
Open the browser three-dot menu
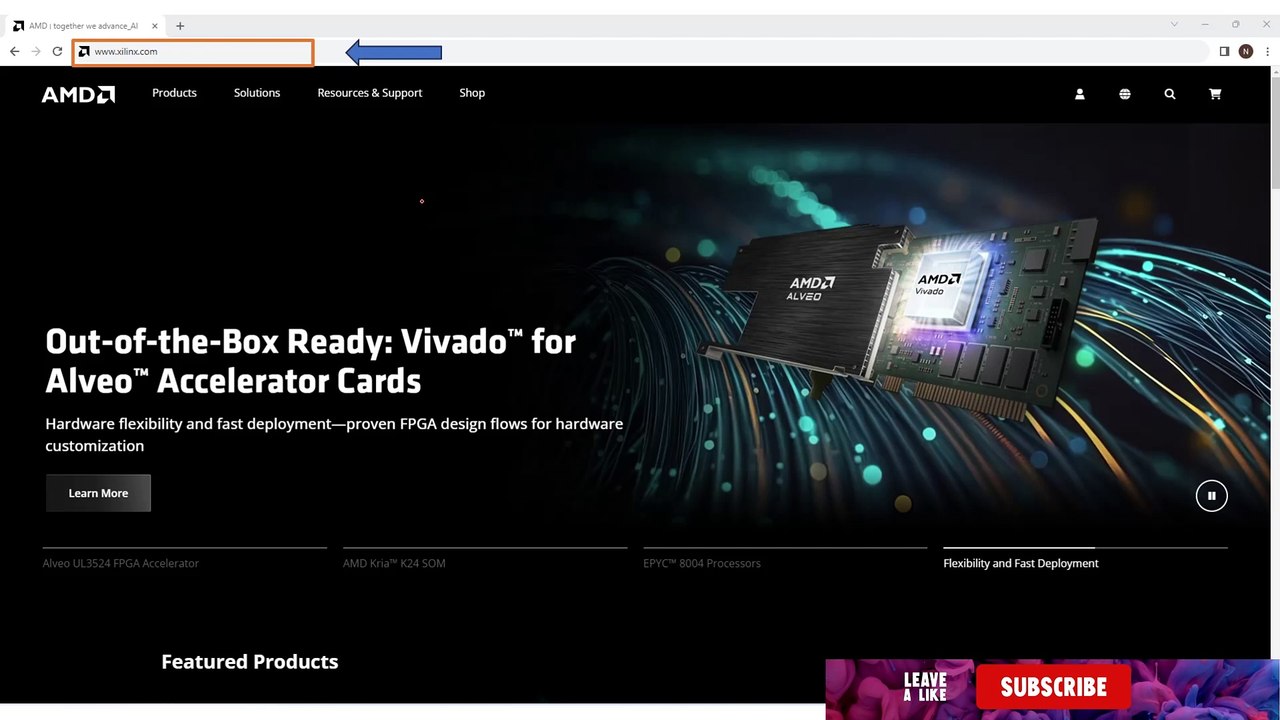pyautogui.click(x=1268, y=51)
